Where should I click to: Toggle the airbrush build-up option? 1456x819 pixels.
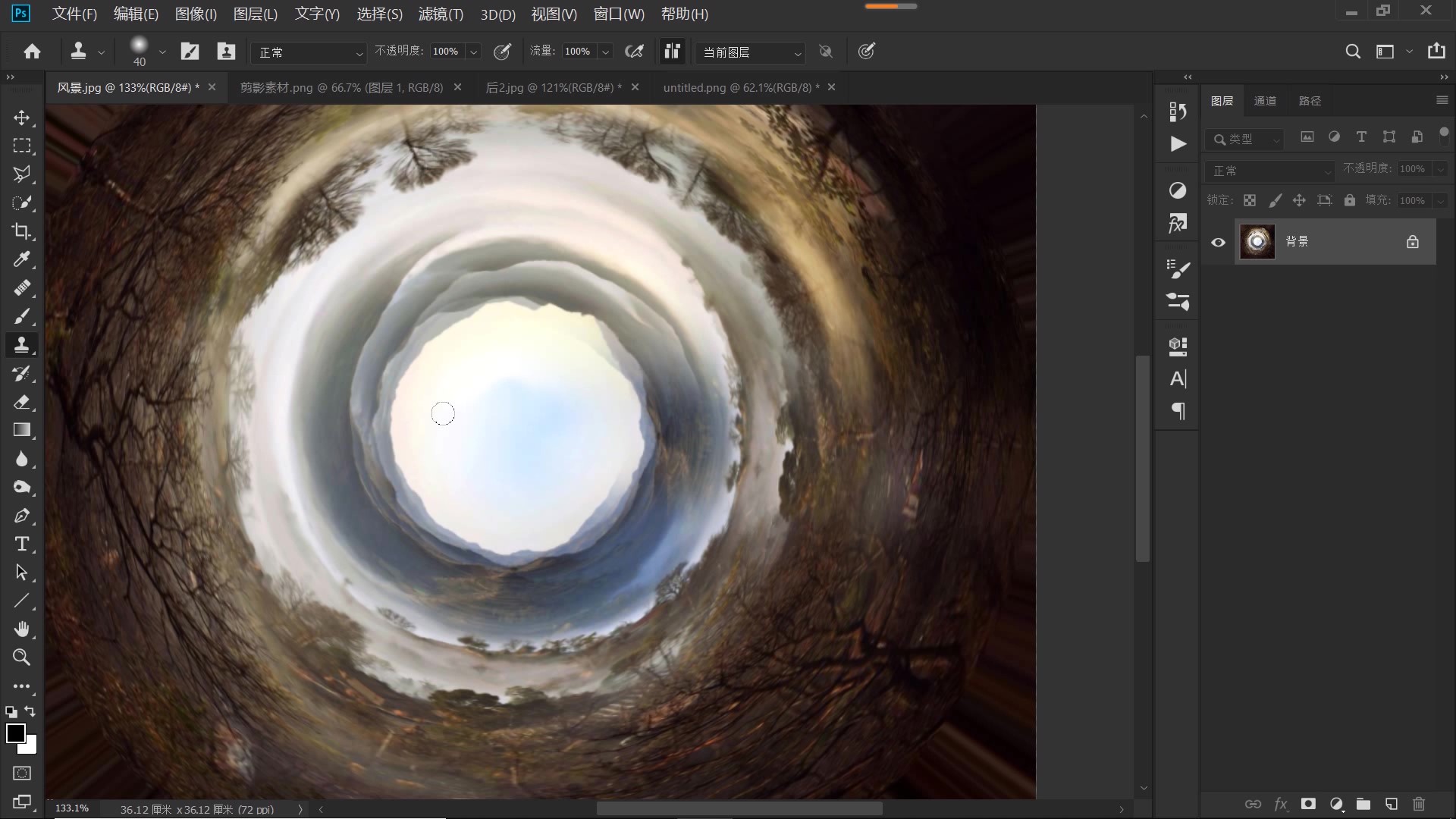pos(634,52)
